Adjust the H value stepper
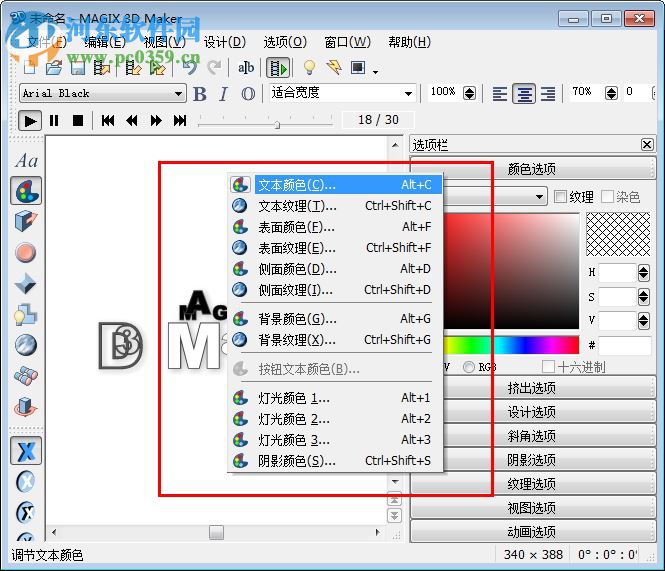The height and width of the screenshot is (571, 665). [643, 273]
